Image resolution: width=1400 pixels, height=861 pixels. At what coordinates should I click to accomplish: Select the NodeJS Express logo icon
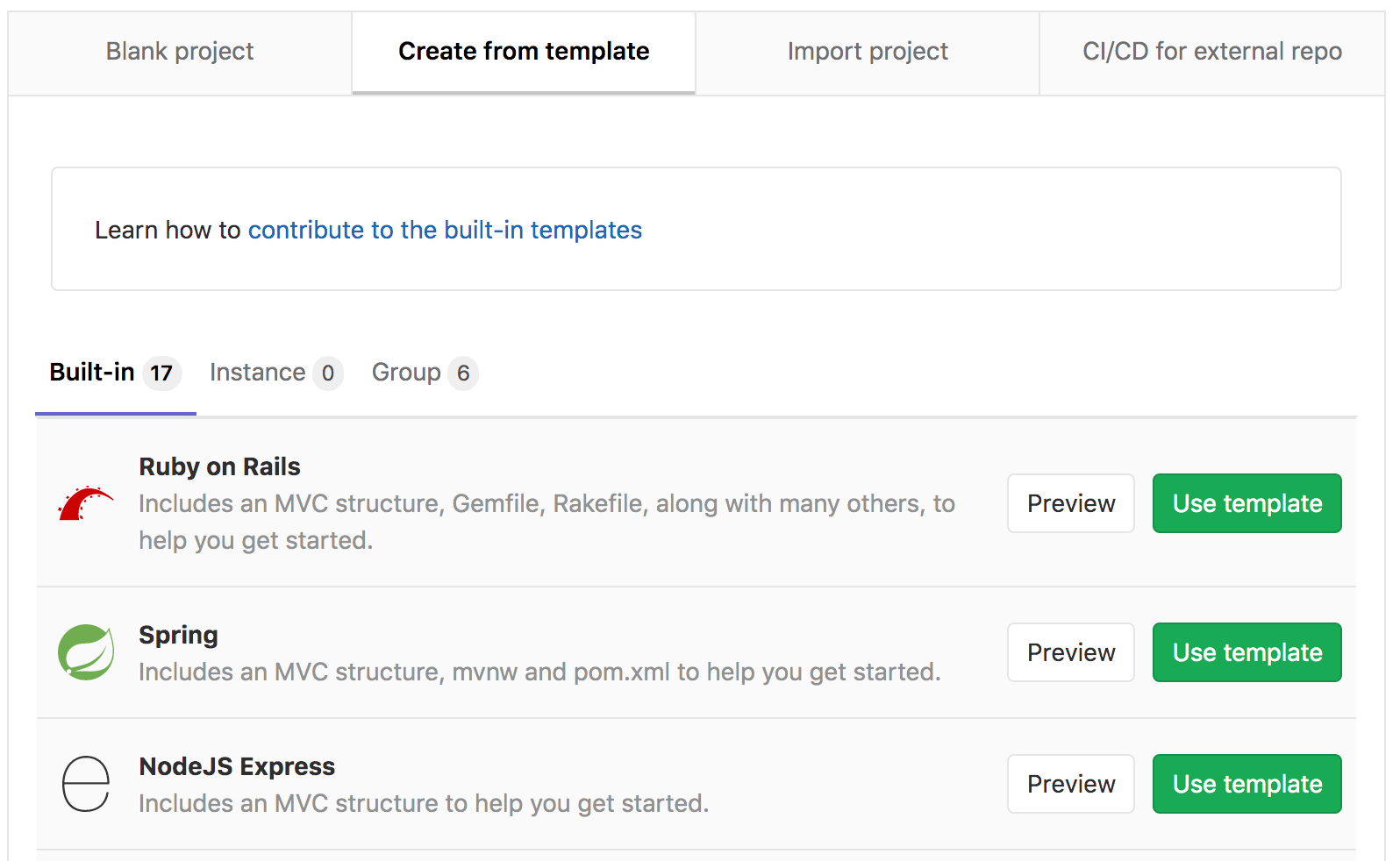[85, 784]
